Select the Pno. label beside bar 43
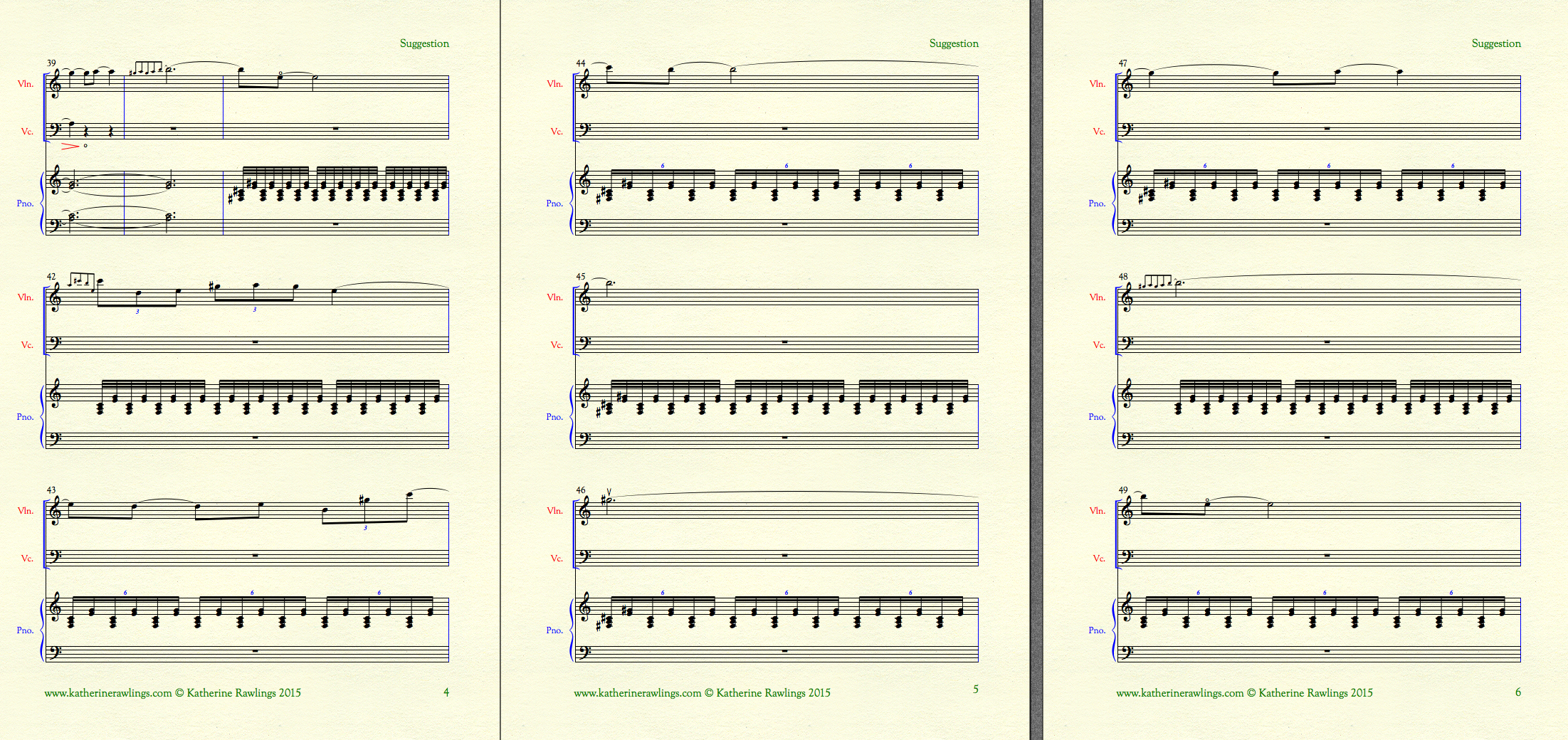Image resolution: width=1568 pixels, height=740 pixels. [x=26, y=630]
